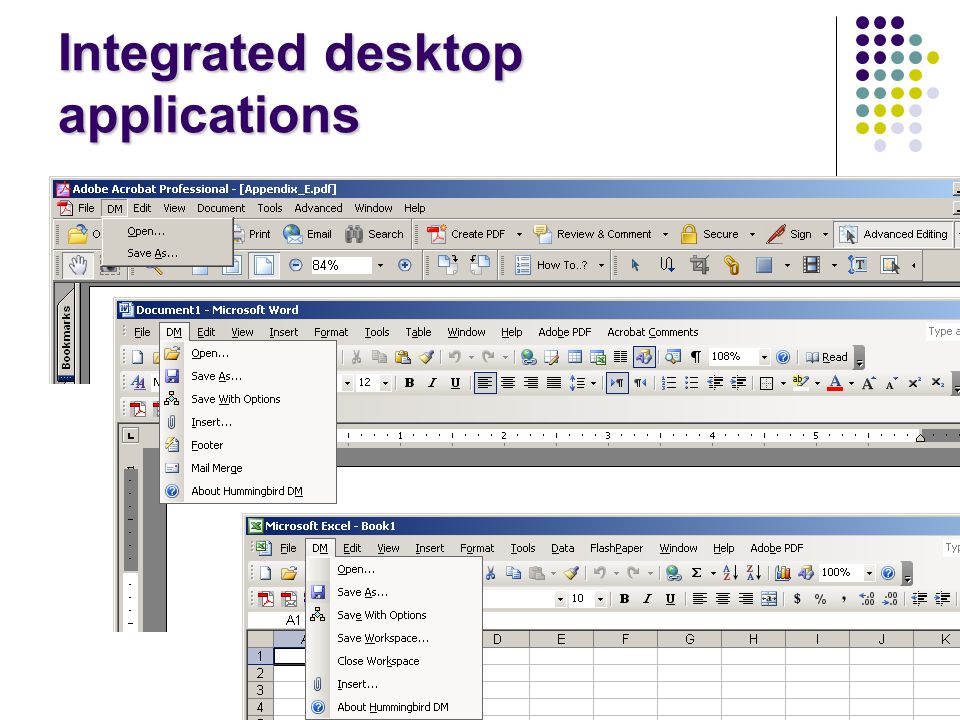Select the Crop tool in Acrobat
Viewport: 960px width, 720px height.
[x=699, y=265]
